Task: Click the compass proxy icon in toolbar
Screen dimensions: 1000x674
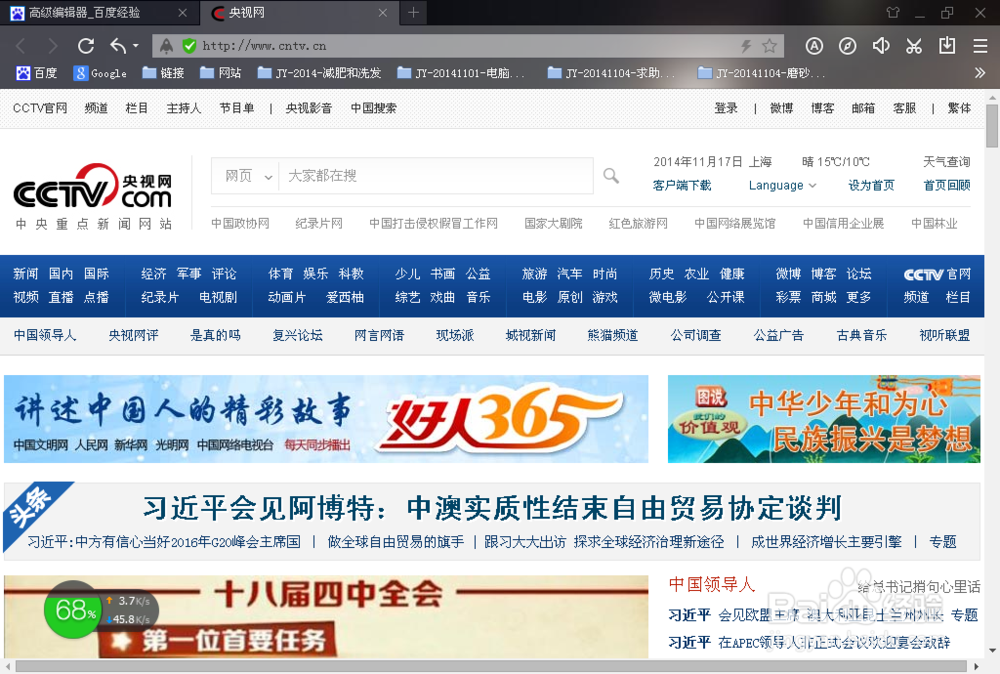Action: pyautogui.click(x=847, y=45)
